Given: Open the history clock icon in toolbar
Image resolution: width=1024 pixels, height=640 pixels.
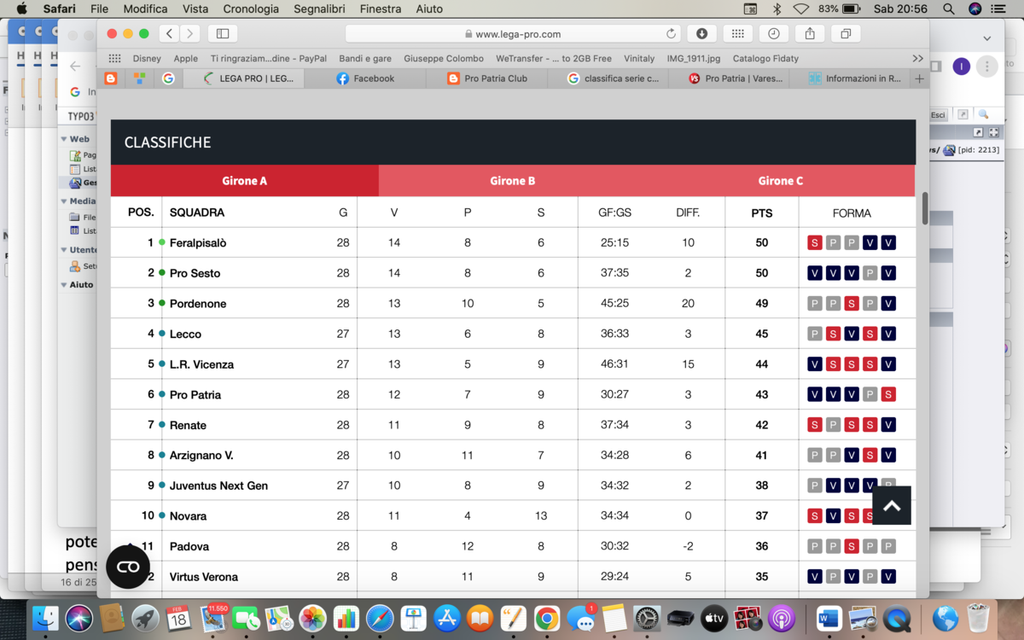Looking at the screenshot, I should [x=773, y=34].
